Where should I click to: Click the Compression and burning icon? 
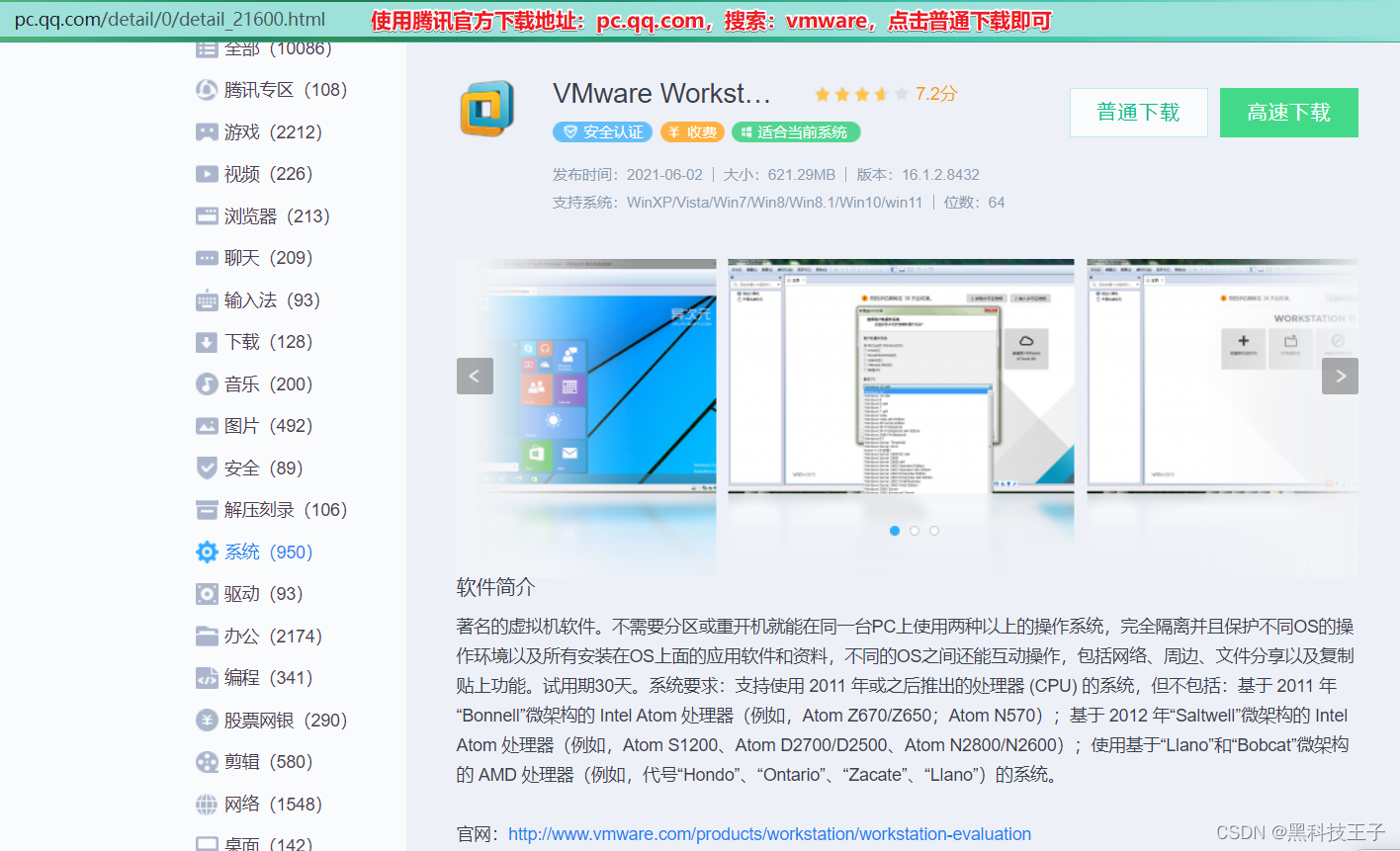tap(207, 510)
